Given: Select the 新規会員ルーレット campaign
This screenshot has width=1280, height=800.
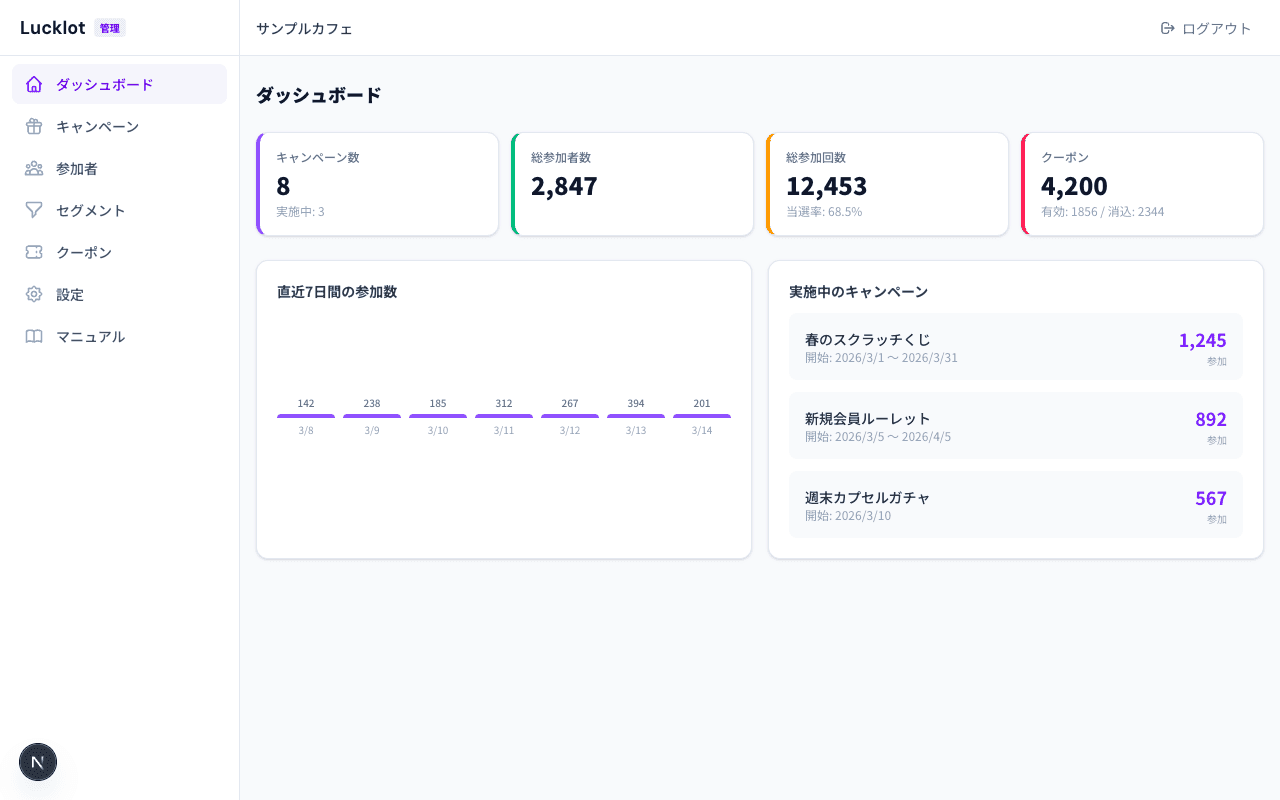Looking at the screenshot, I should [x=1015, y=425].
